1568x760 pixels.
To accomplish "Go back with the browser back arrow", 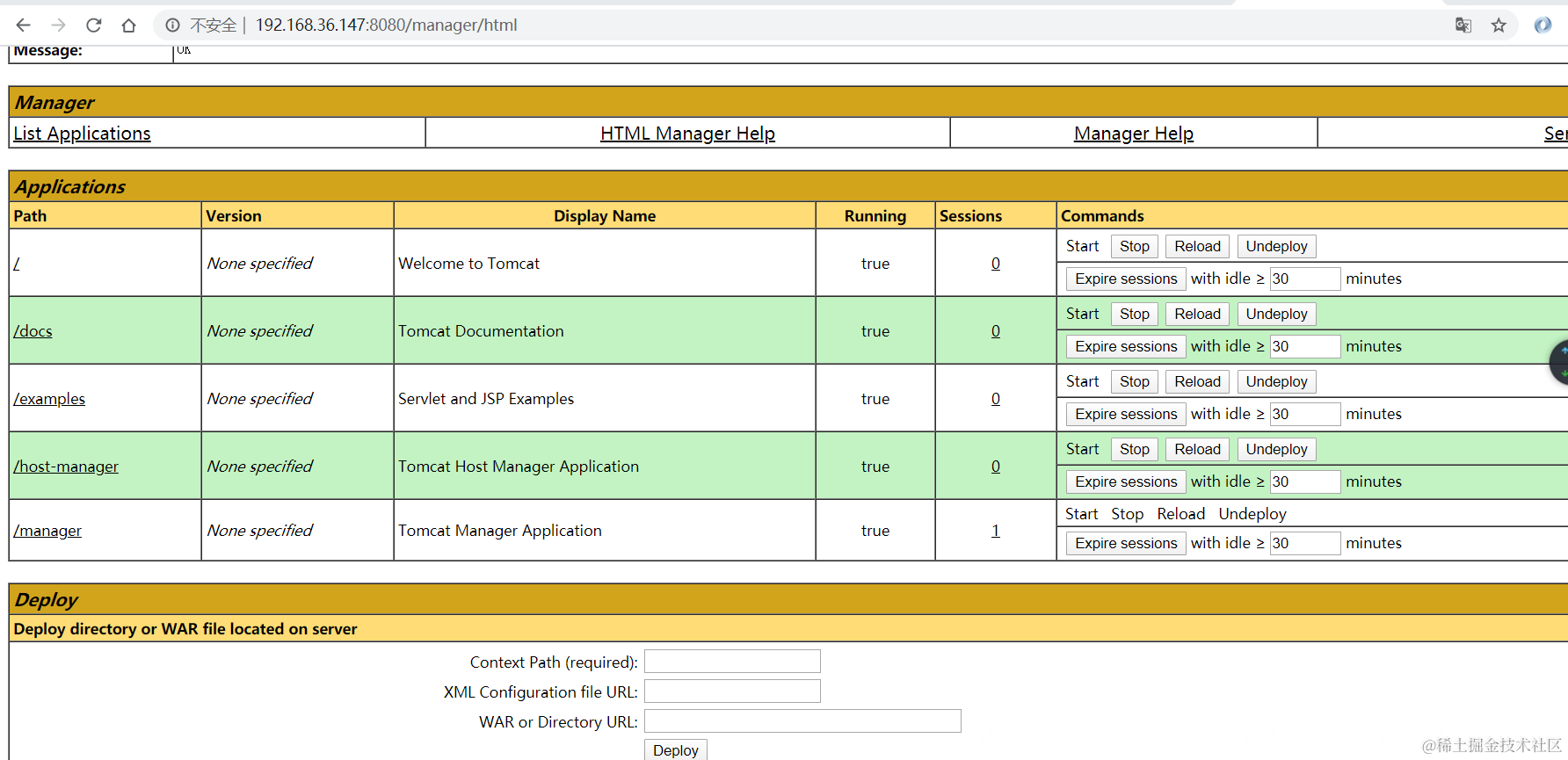I will point(24,25).
